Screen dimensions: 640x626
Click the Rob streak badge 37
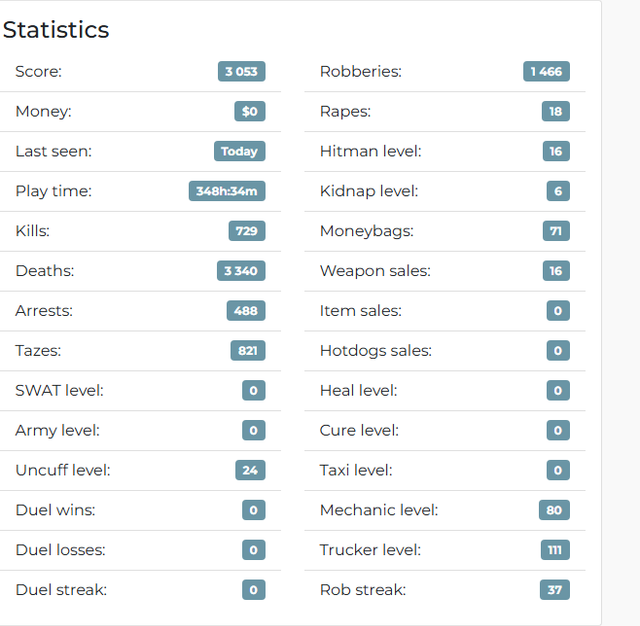pos(555,590)
